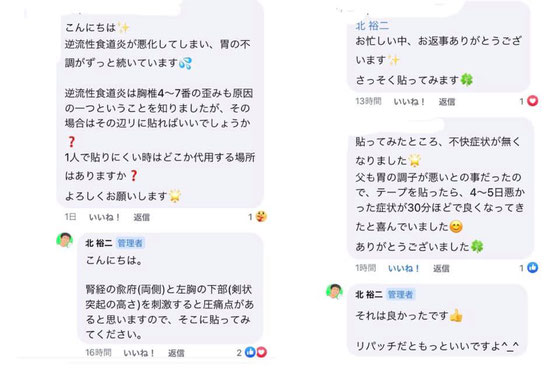Click the 管理者 badge in the left-column reply
Image resolution: width=560 pixels, height=375 pixels.
tap(130, 243)
